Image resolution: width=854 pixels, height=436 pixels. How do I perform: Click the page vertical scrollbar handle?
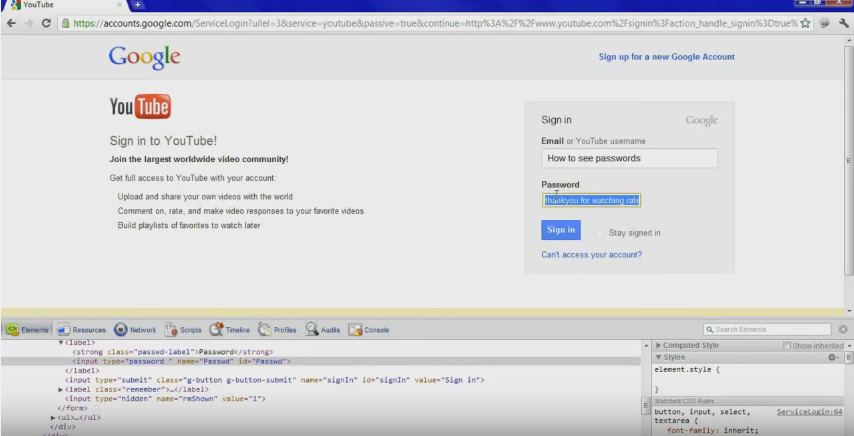849,160
